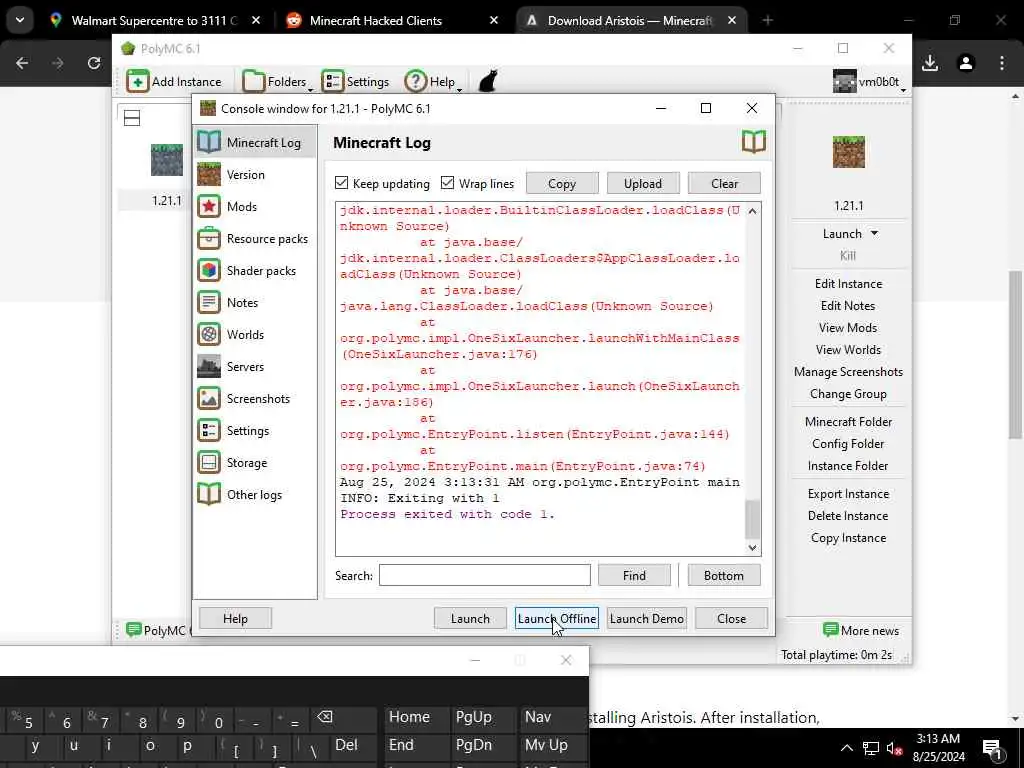The image size is (1024, 768).
Task: Click View Worlds in side panel
Action: [848, 350]
